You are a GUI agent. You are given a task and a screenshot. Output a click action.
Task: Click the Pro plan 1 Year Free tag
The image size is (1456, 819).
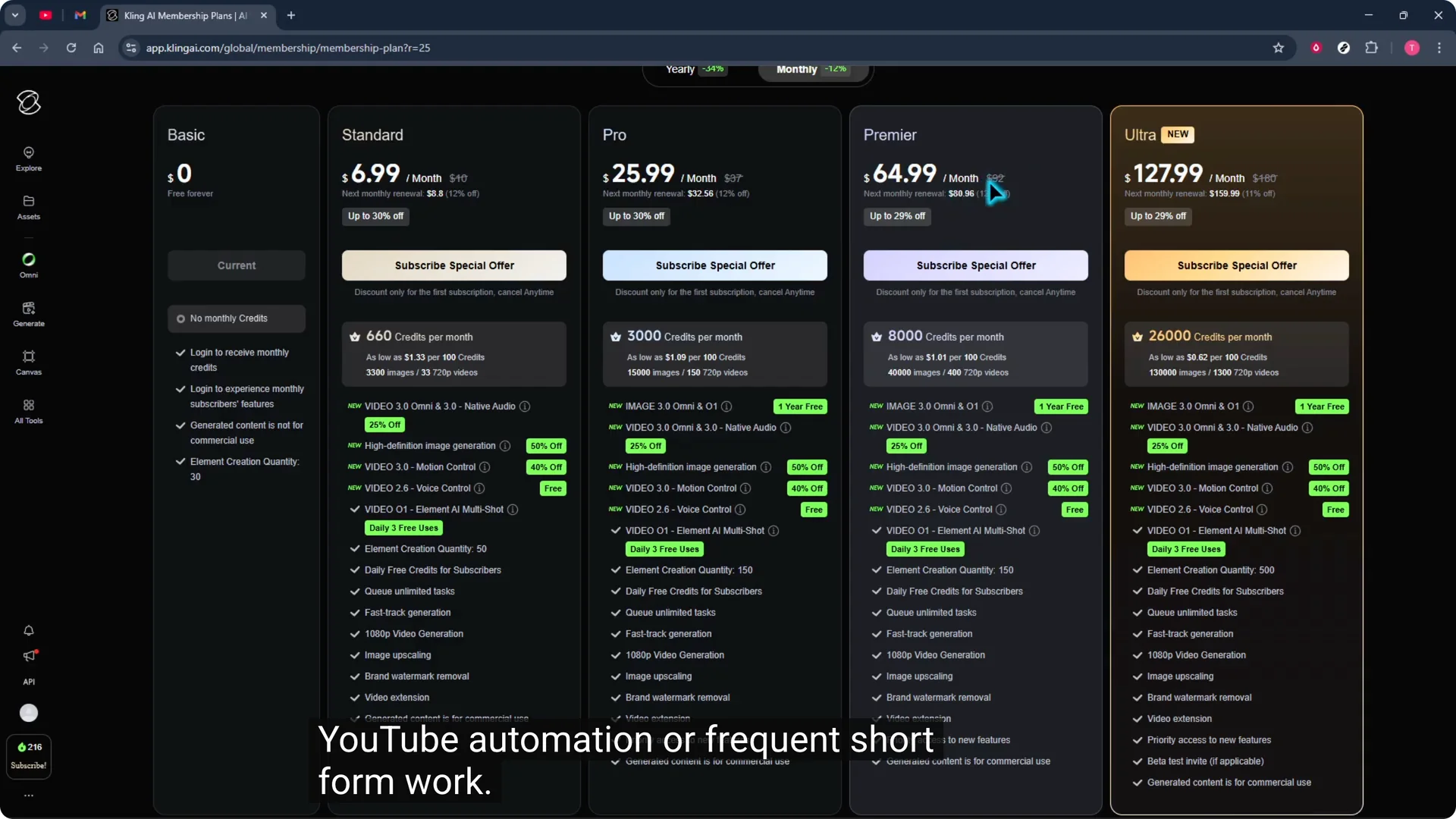pyautogui.click(x=800, y=406)
